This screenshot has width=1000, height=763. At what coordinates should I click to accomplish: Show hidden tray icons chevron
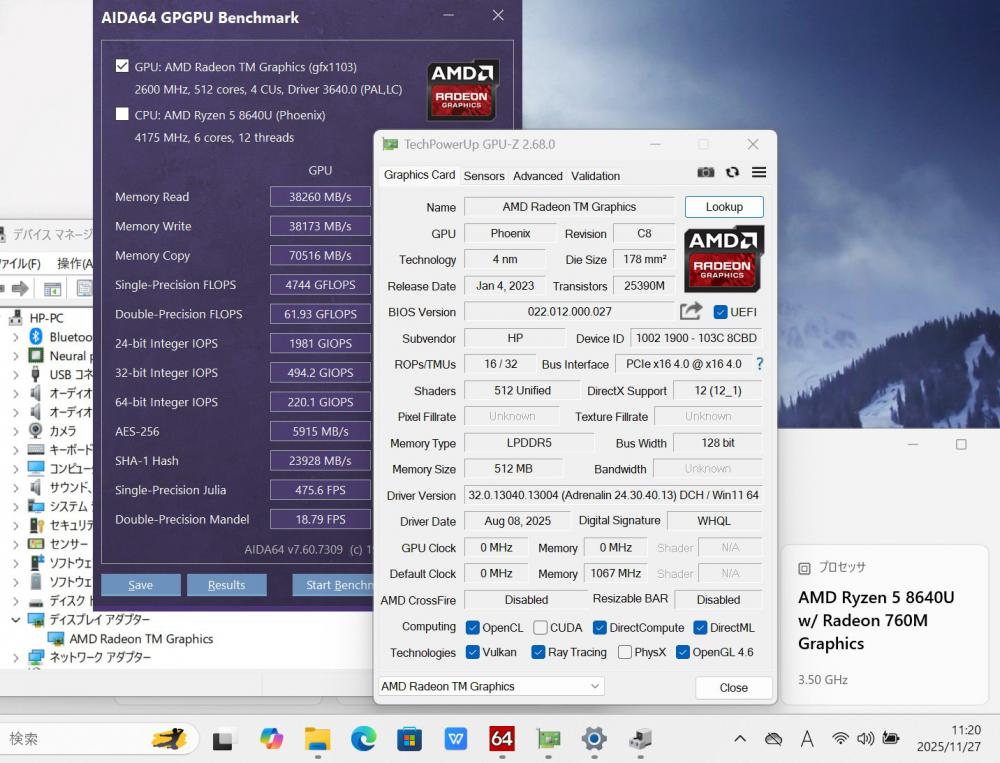[x=740, y=739]
